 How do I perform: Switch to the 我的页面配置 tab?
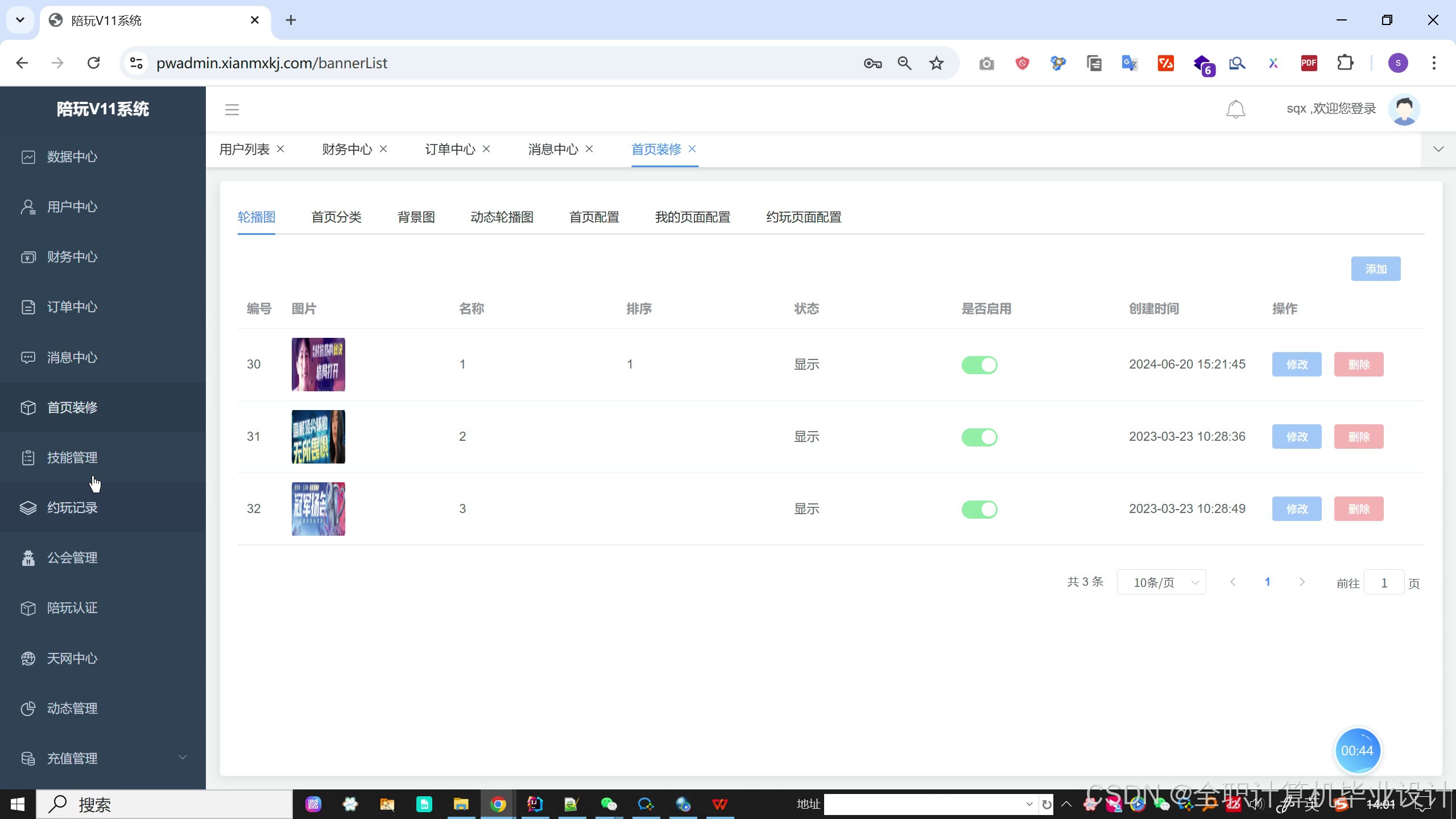[692, 217]
